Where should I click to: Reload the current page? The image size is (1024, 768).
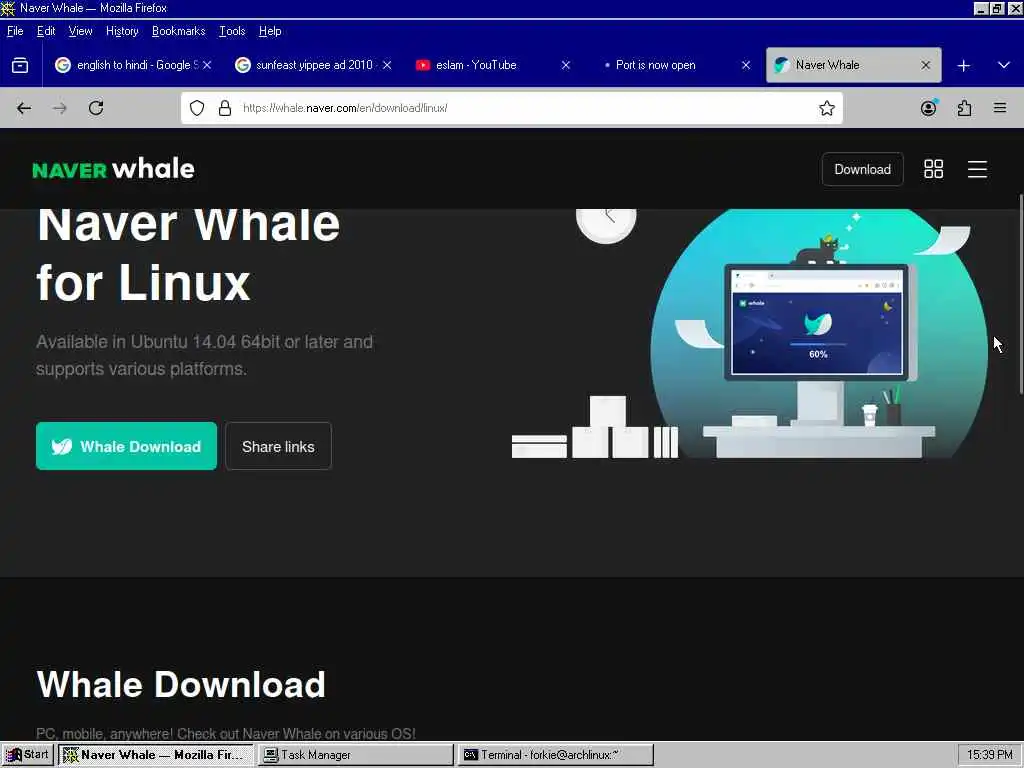coord(96,108)
